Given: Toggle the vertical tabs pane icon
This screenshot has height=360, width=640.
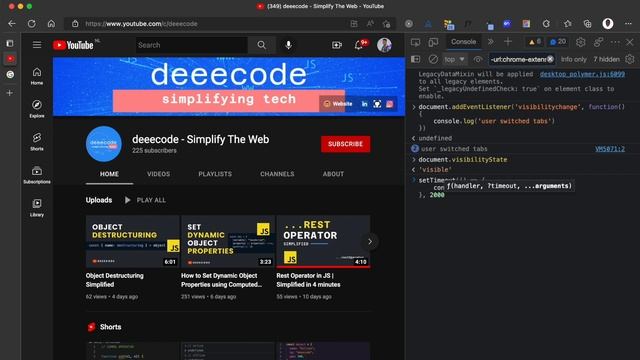Looking at the screenshot, I should pos(10,43).
